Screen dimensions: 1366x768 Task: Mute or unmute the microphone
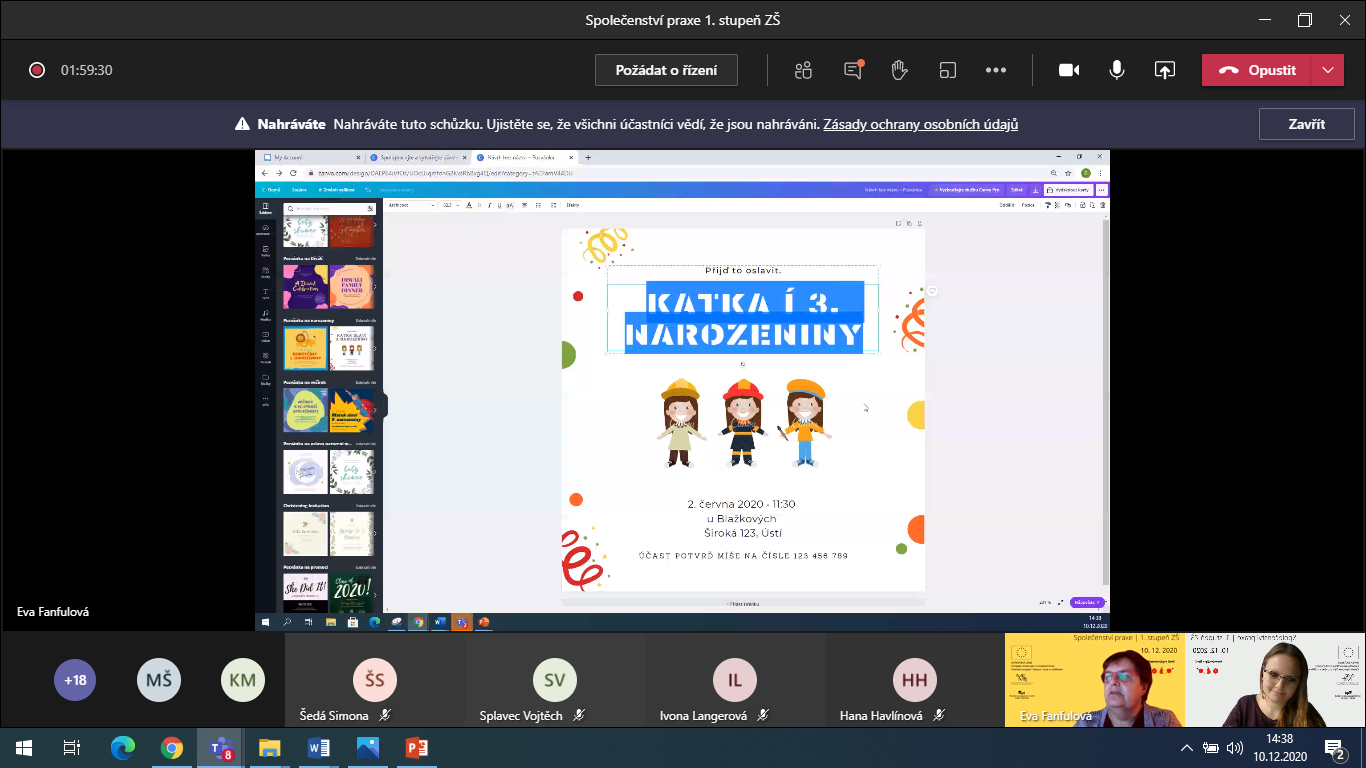pos(1116,70)
